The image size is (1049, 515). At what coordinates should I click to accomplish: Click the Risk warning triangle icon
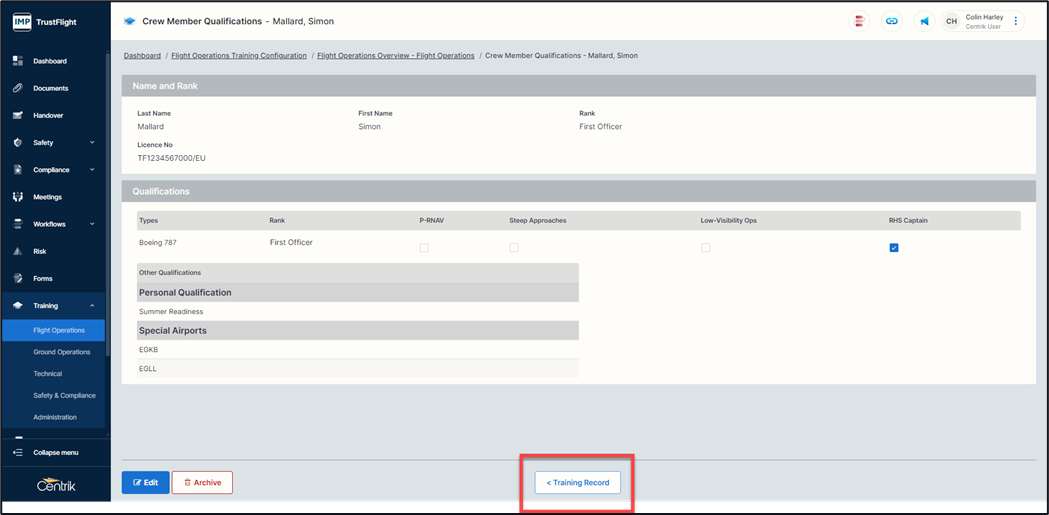click(x=18, y=251)
